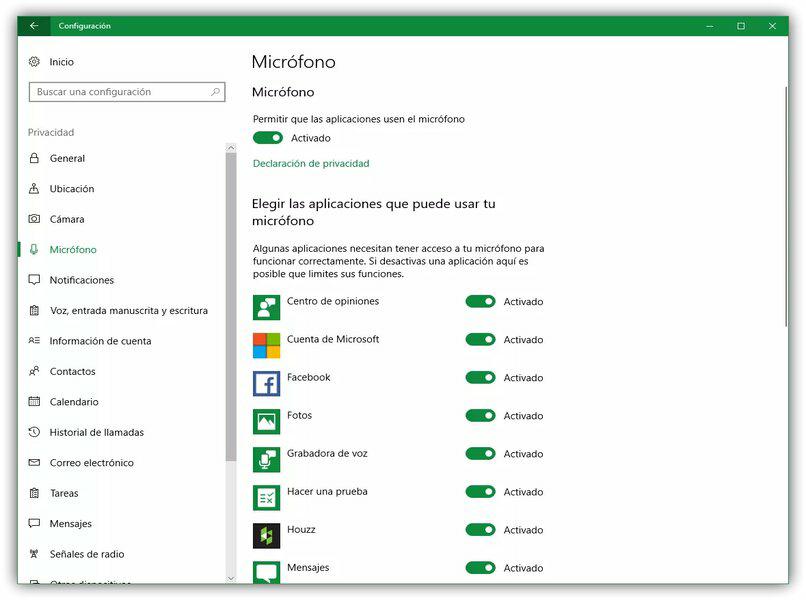Click the Calendario sidebar icon
The height and width of the screenshot is (600, 806).
pos(32,402)
